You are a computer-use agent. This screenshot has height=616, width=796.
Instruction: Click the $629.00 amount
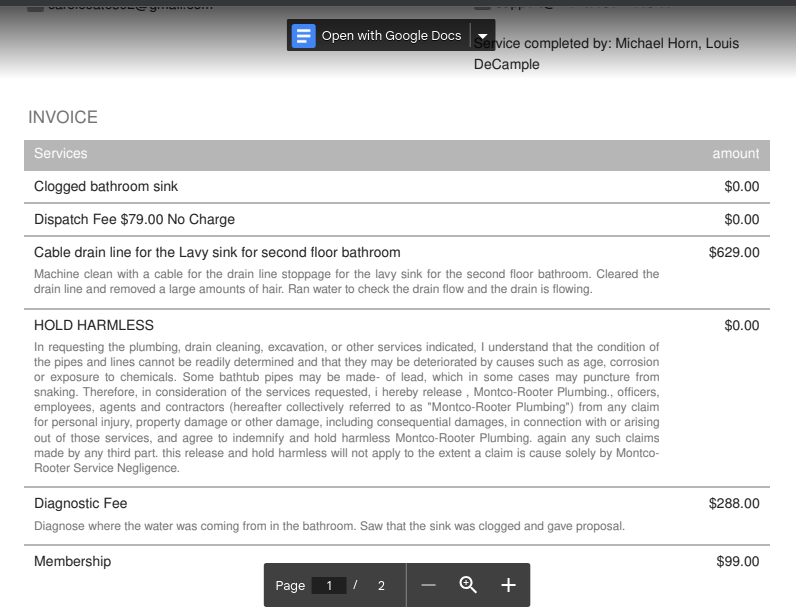click(734, 253)
